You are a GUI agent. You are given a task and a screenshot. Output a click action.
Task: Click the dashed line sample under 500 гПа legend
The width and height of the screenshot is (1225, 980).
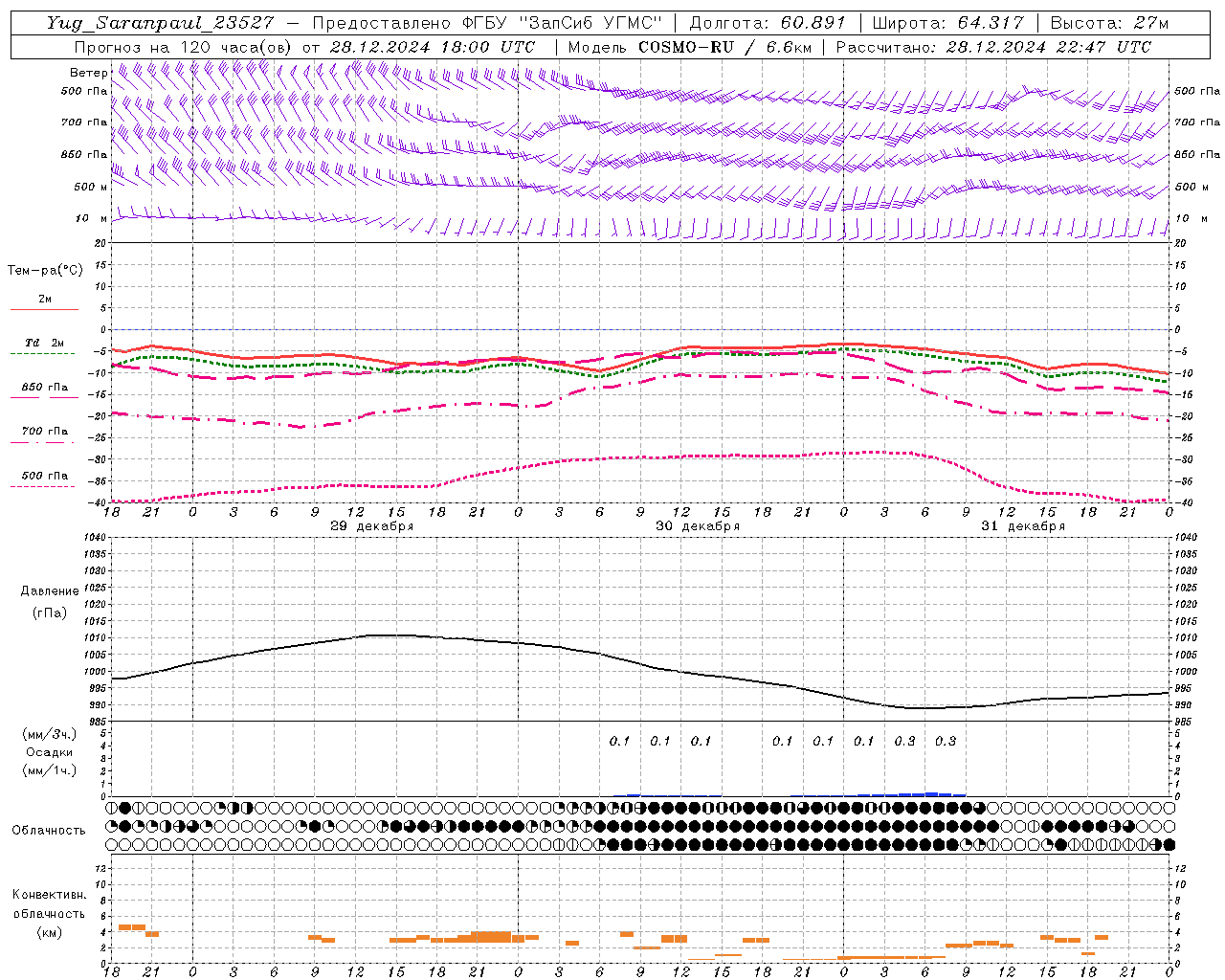point(43,486)
